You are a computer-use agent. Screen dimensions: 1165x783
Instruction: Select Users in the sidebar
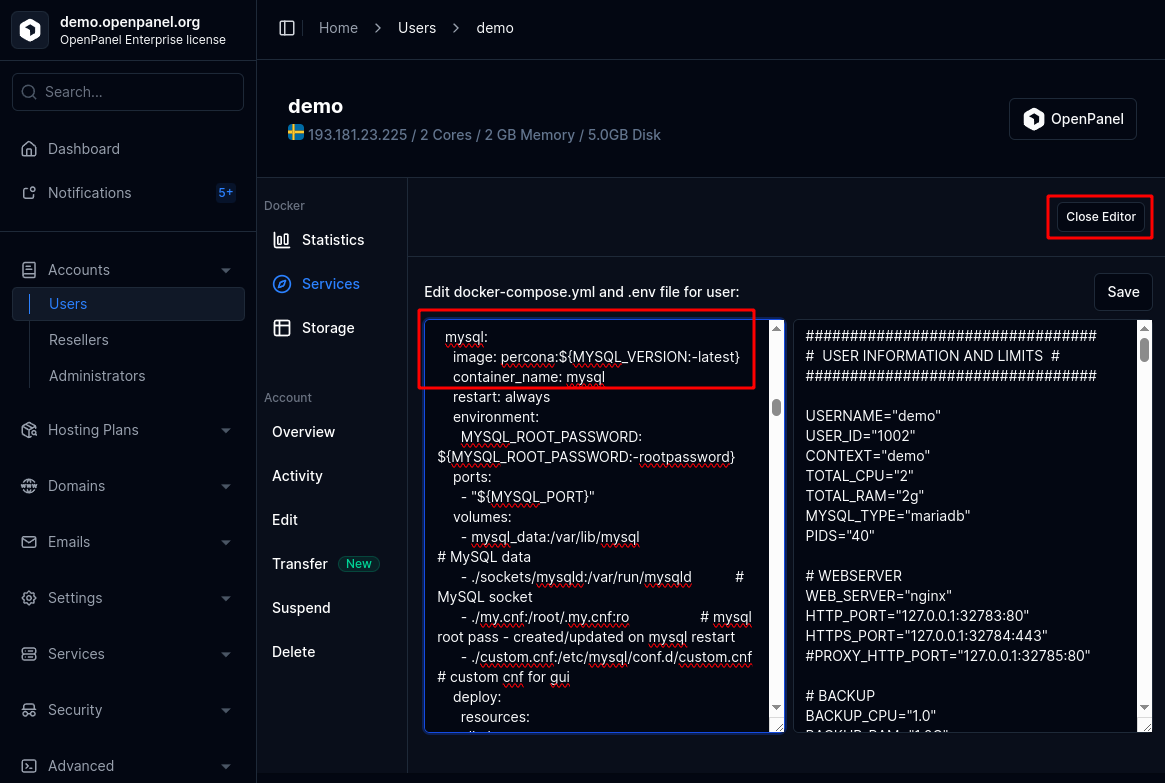129,304
